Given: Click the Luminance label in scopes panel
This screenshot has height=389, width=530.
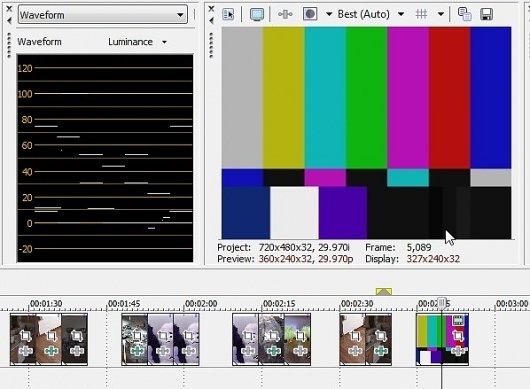Looking at the screenshot, I should click(x=130, y=42).
